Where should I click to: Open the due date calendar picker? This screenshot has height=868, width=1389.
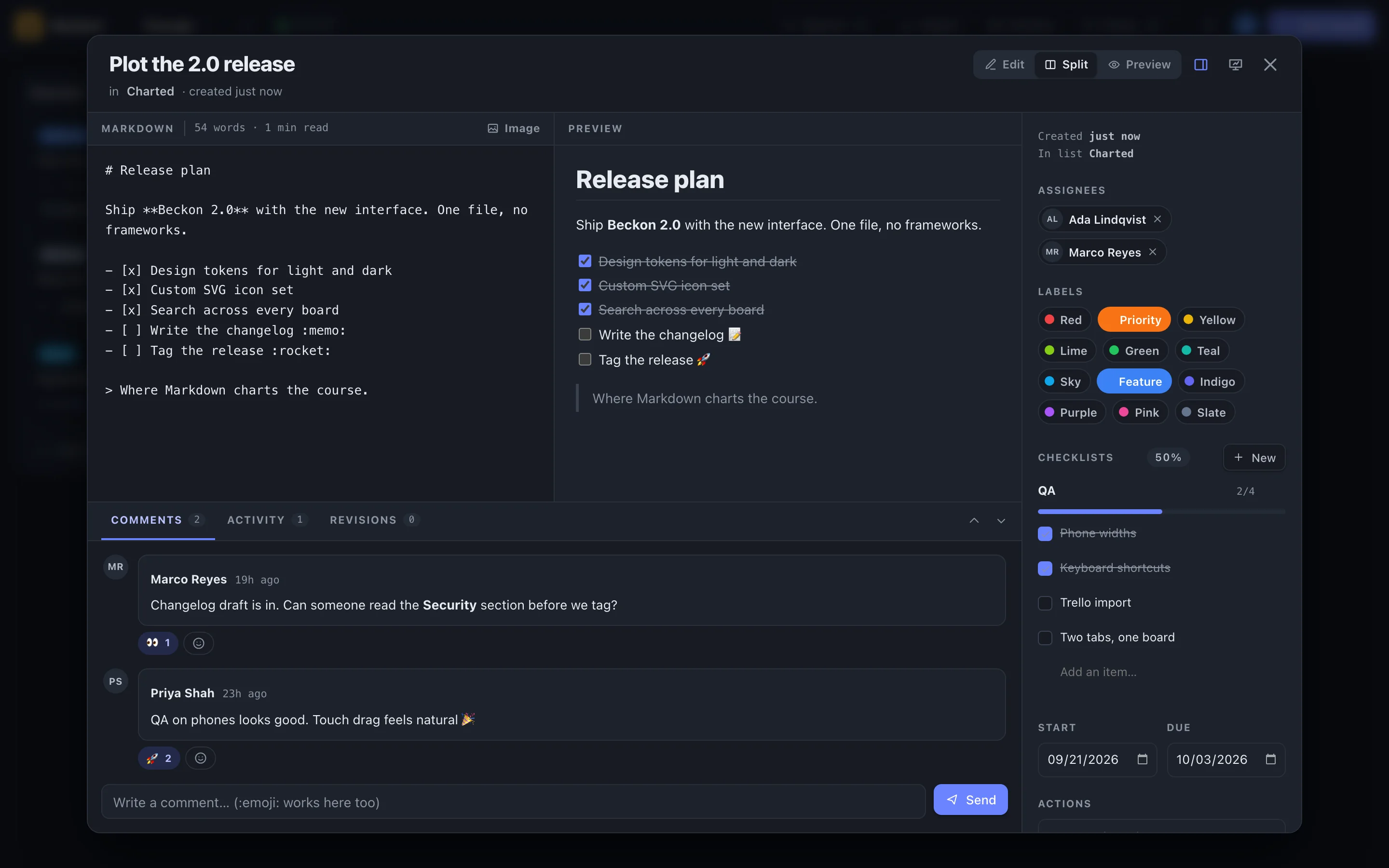pos(1271,759)
